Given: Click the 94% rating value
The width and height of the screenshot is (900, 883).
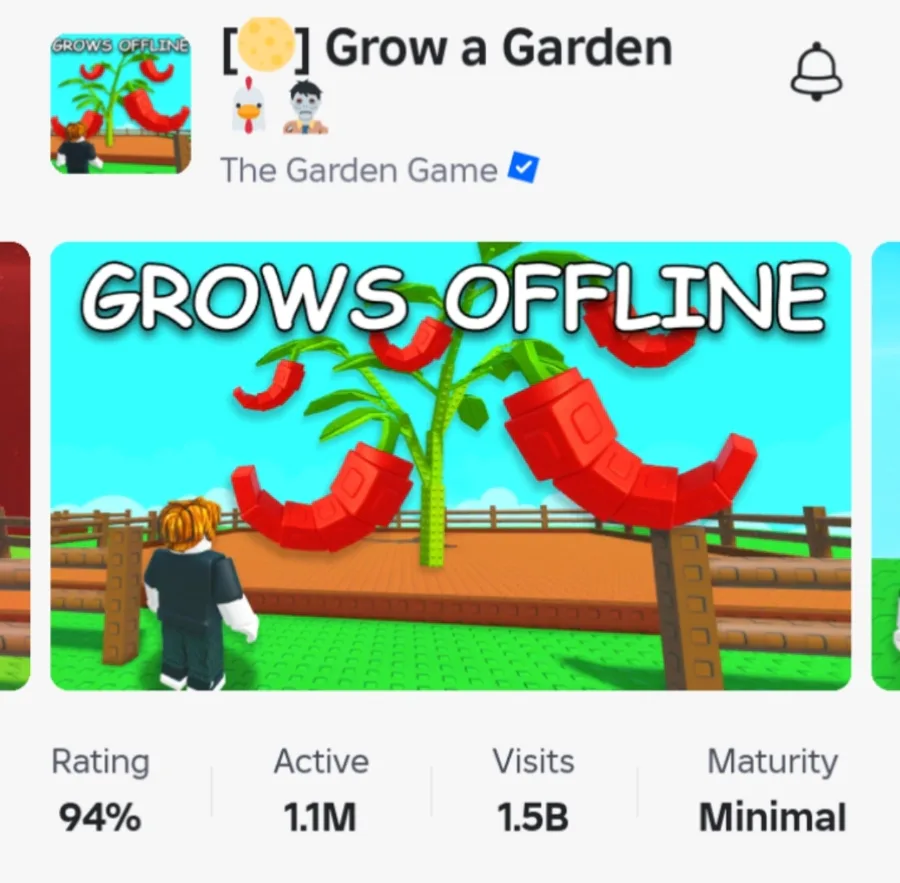Looking at the screenshot, I should point(100,817).
